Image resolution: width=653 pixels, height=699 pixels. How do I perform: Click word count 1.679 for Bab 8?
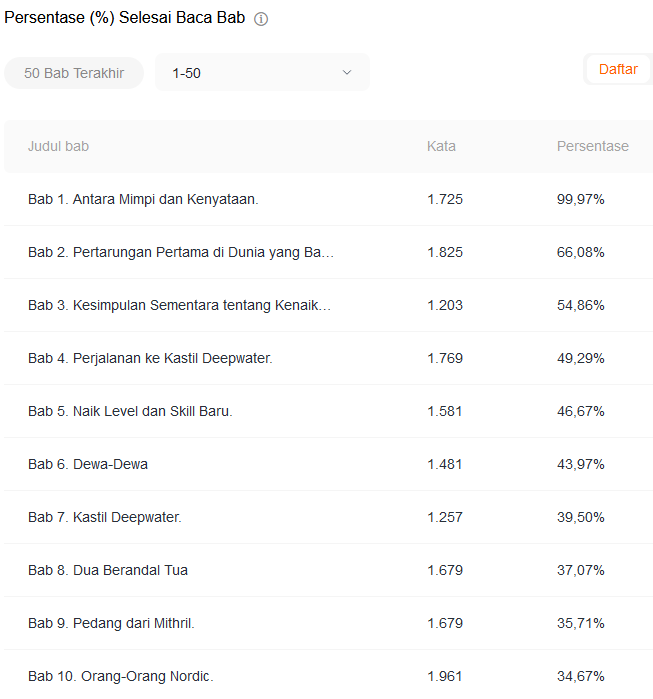pyautogui.click(x=445, y=571)
